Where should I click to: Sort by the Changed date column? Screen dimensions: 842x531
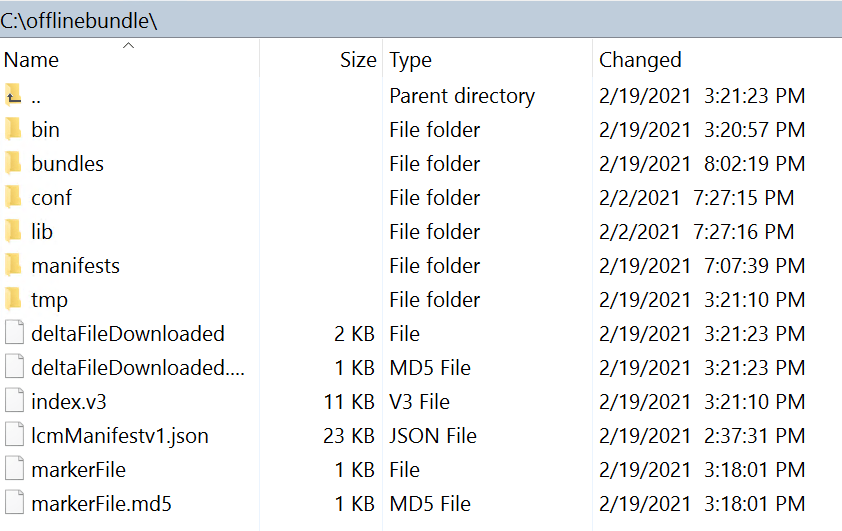point(640,60)
